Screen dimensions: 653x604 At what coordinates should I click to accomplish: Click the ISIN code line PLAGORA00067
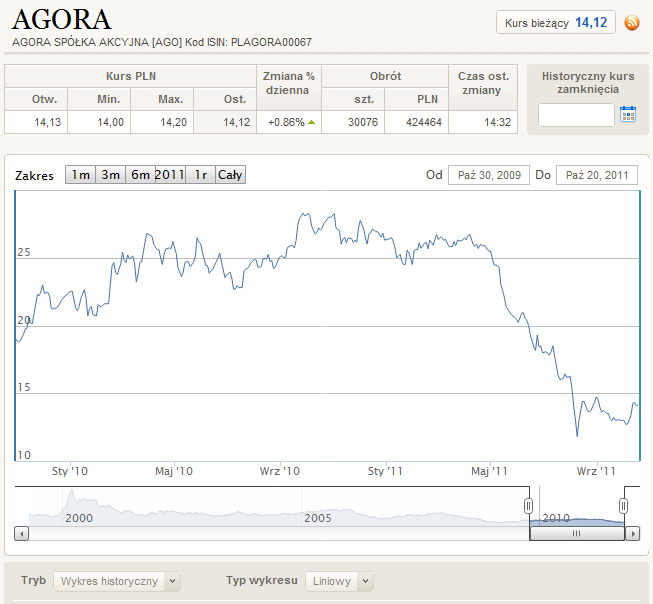click(162, 42)
